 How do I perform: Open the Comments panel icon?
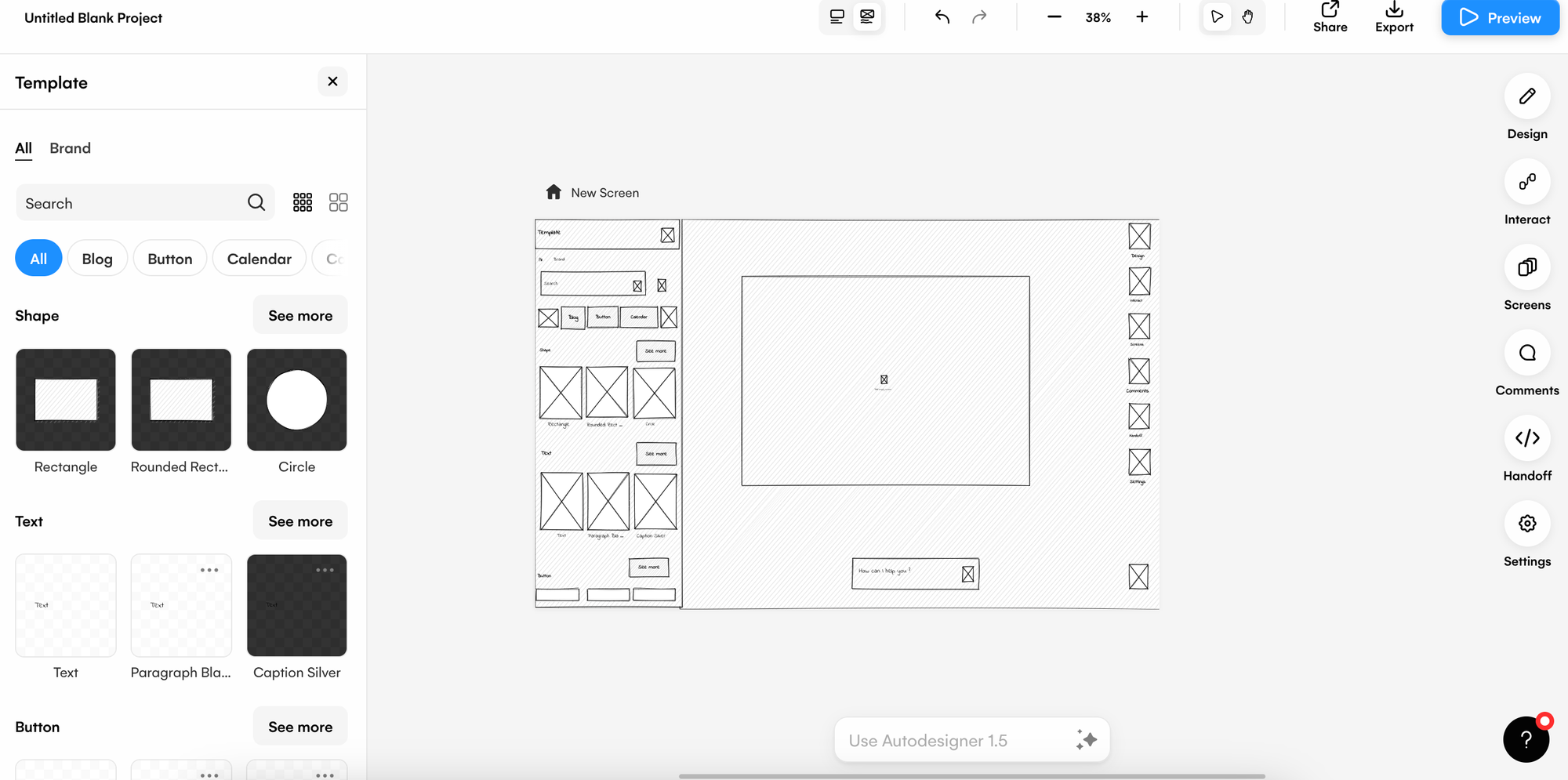tap(1527, 353)
